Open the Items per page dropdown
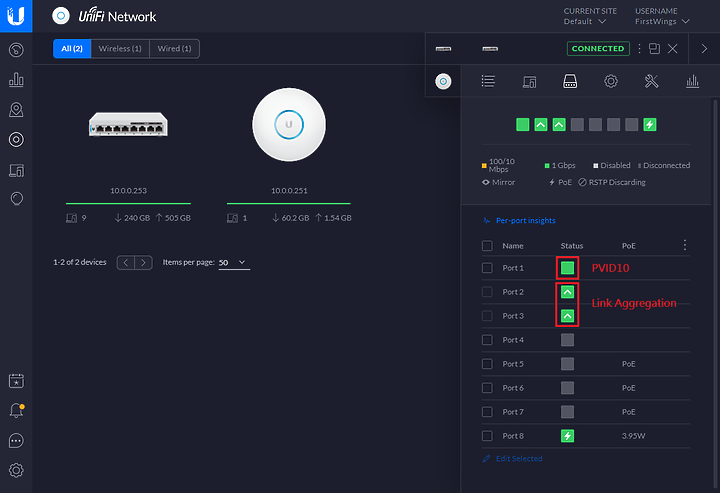The width and height of the screenshot is (720, 493). pyautogui.click(x=234, y=263)
